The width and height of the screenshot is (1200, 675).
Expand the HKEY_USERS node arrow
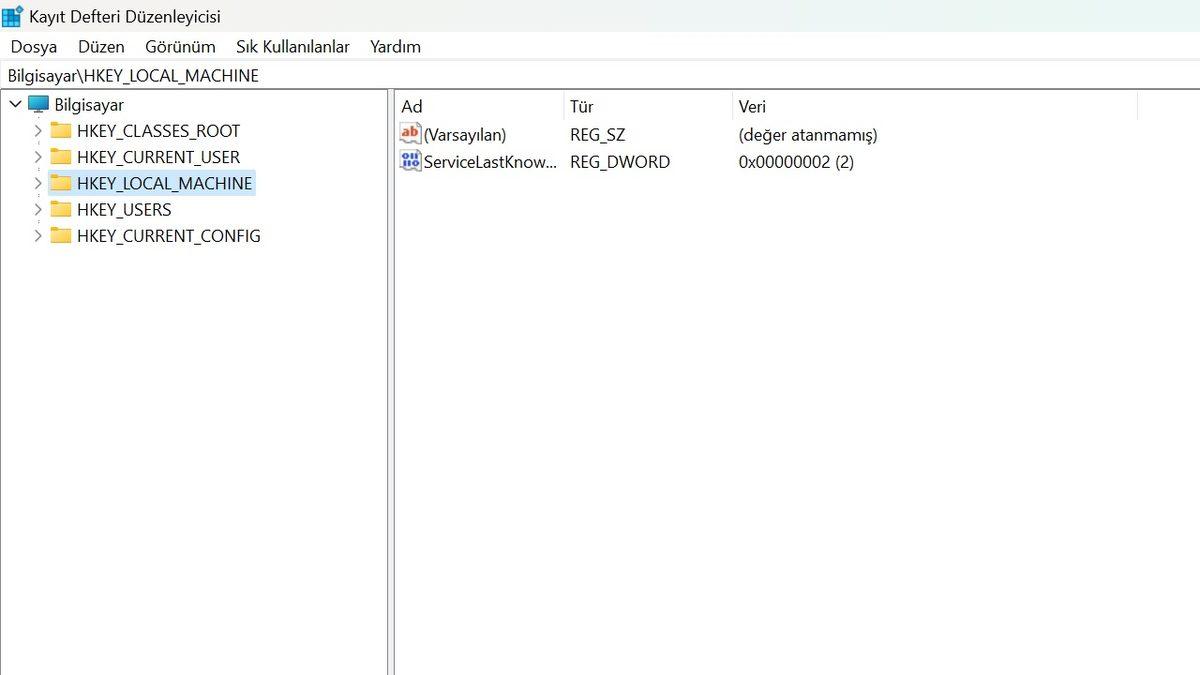pyautogui.click(x=37, y=209)
